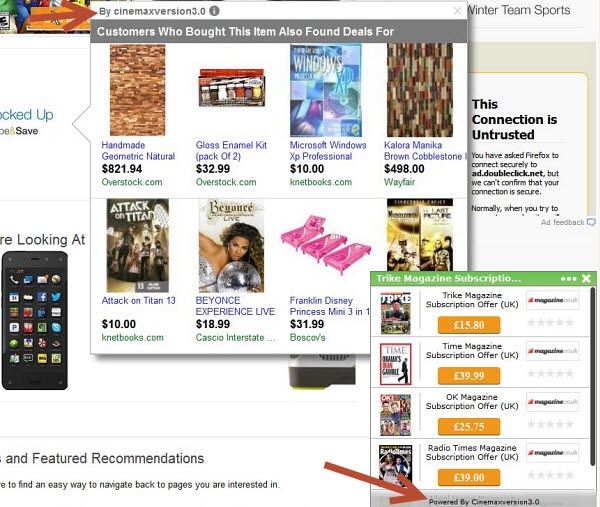Click the pink Franklin Disney Princess product image
600x507 pixels.
point(325,245)
